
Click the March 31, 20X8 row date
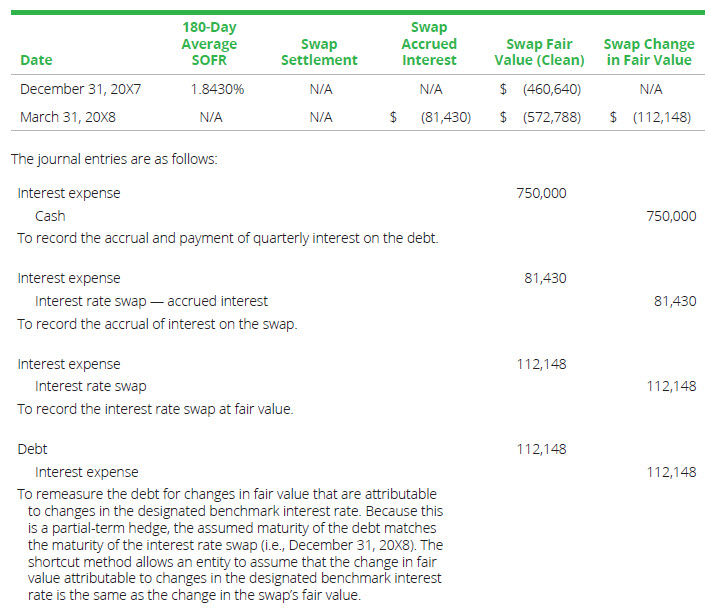tap(70, 117)
